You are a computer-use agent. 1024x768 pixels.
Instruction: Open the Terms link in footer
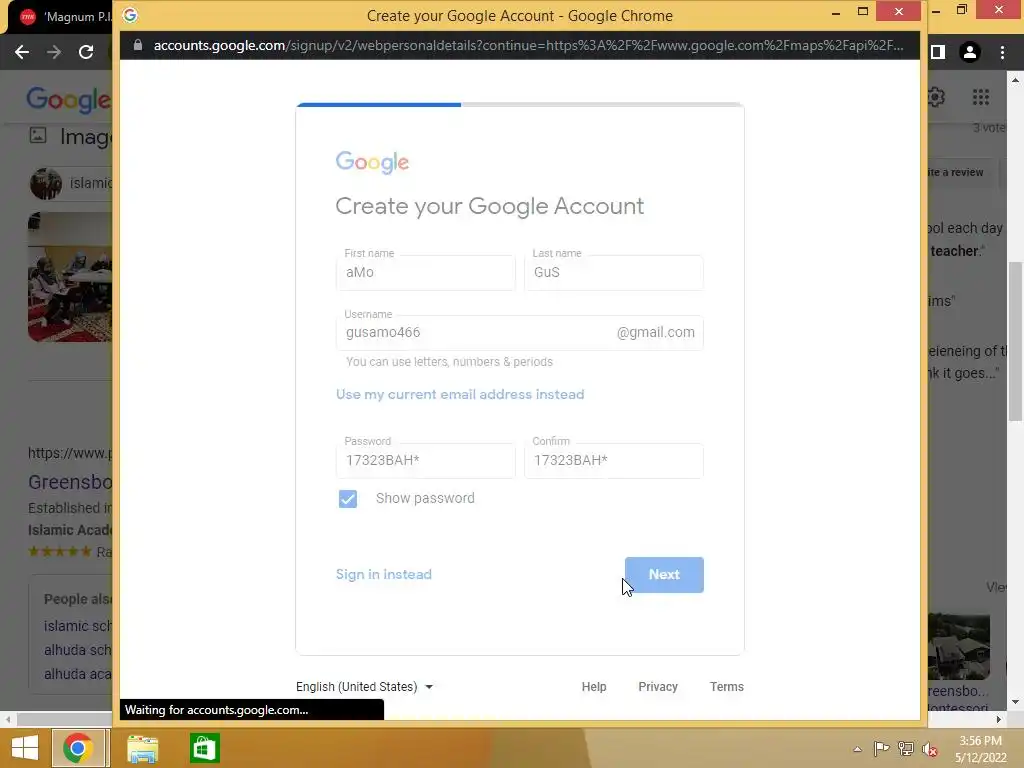click(726, 686)
